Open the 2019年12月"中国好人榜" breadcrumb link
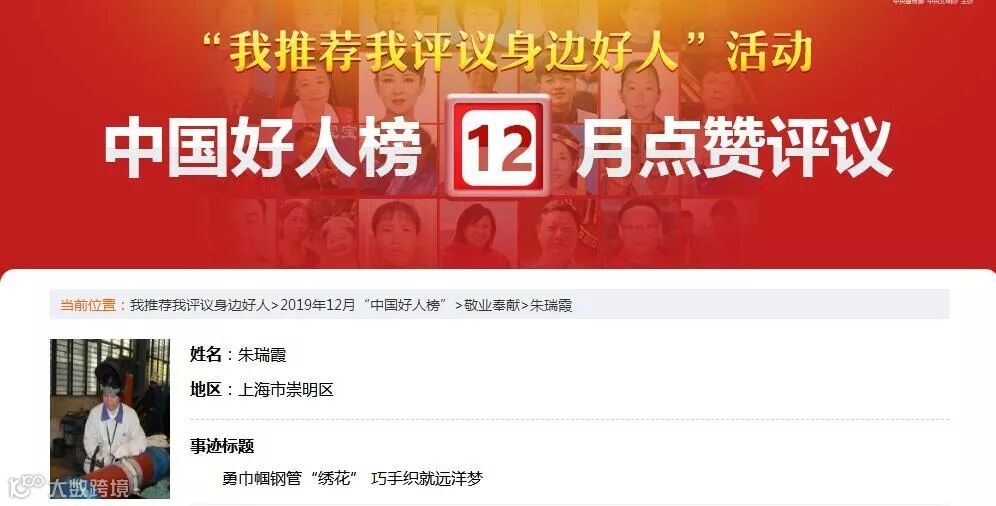This screenshot has width=996, height=506. coord(364,305)
